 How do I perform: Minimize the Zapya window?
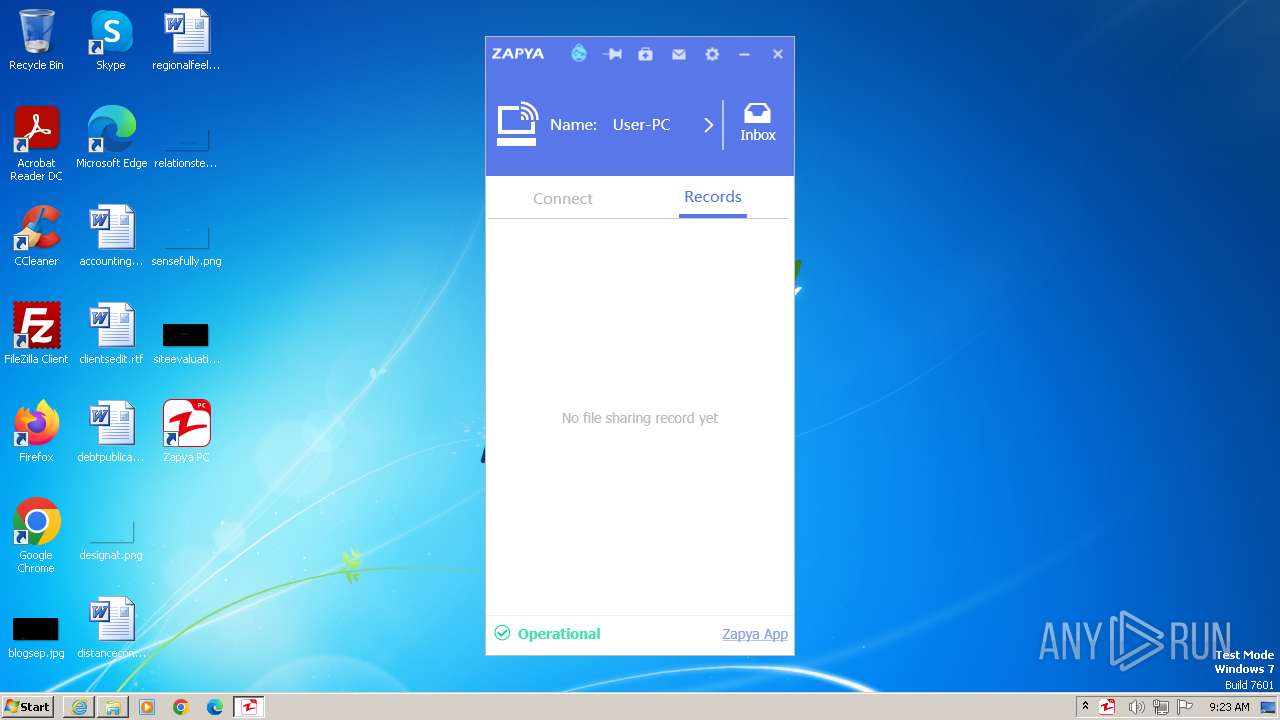744,54
